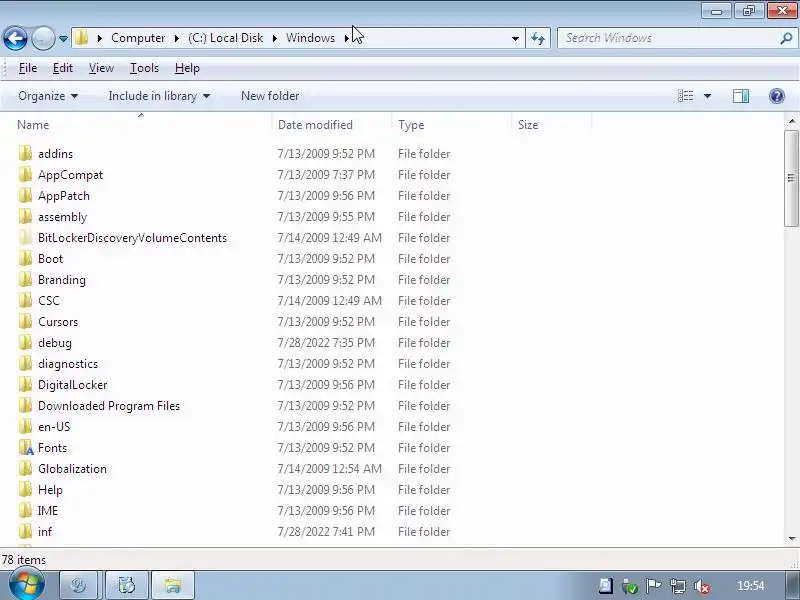This screenshot has width=800, height=600.
Task: Select the AppPatch folder icon
Action: [25, 195]
